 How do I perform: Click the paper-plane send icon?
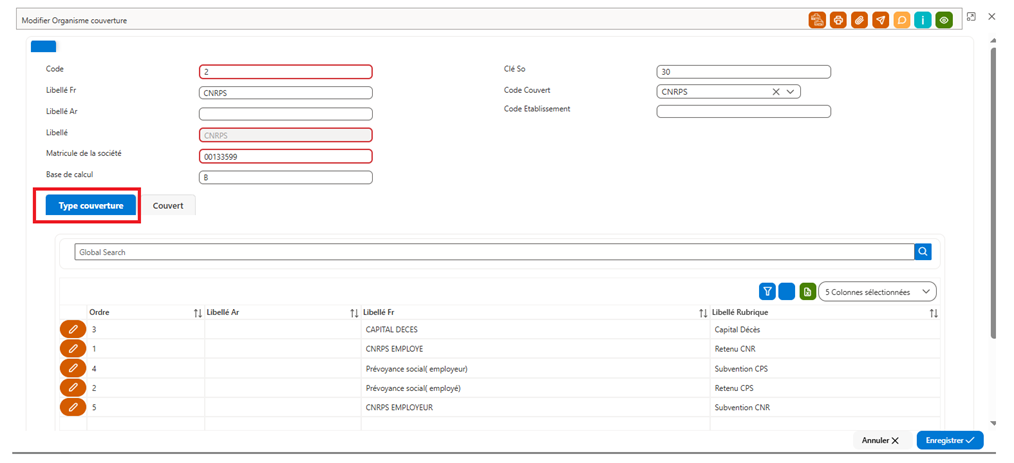pyautogui.click(x=880, y=20)
